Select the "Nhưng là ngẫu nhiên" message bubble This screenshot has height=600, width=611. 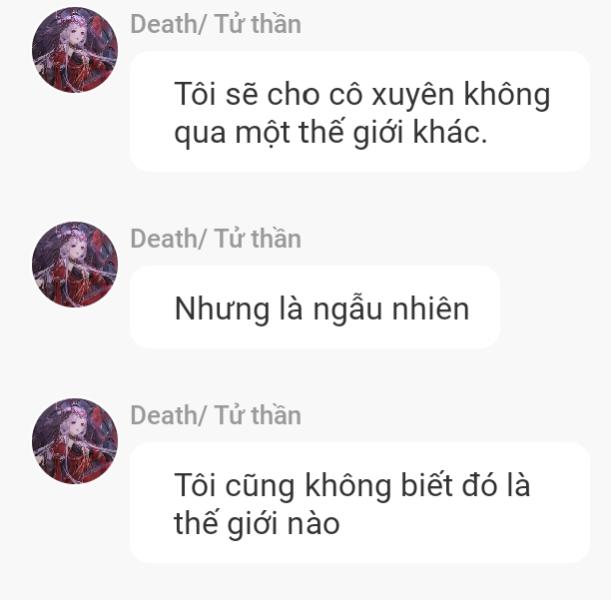315,307
